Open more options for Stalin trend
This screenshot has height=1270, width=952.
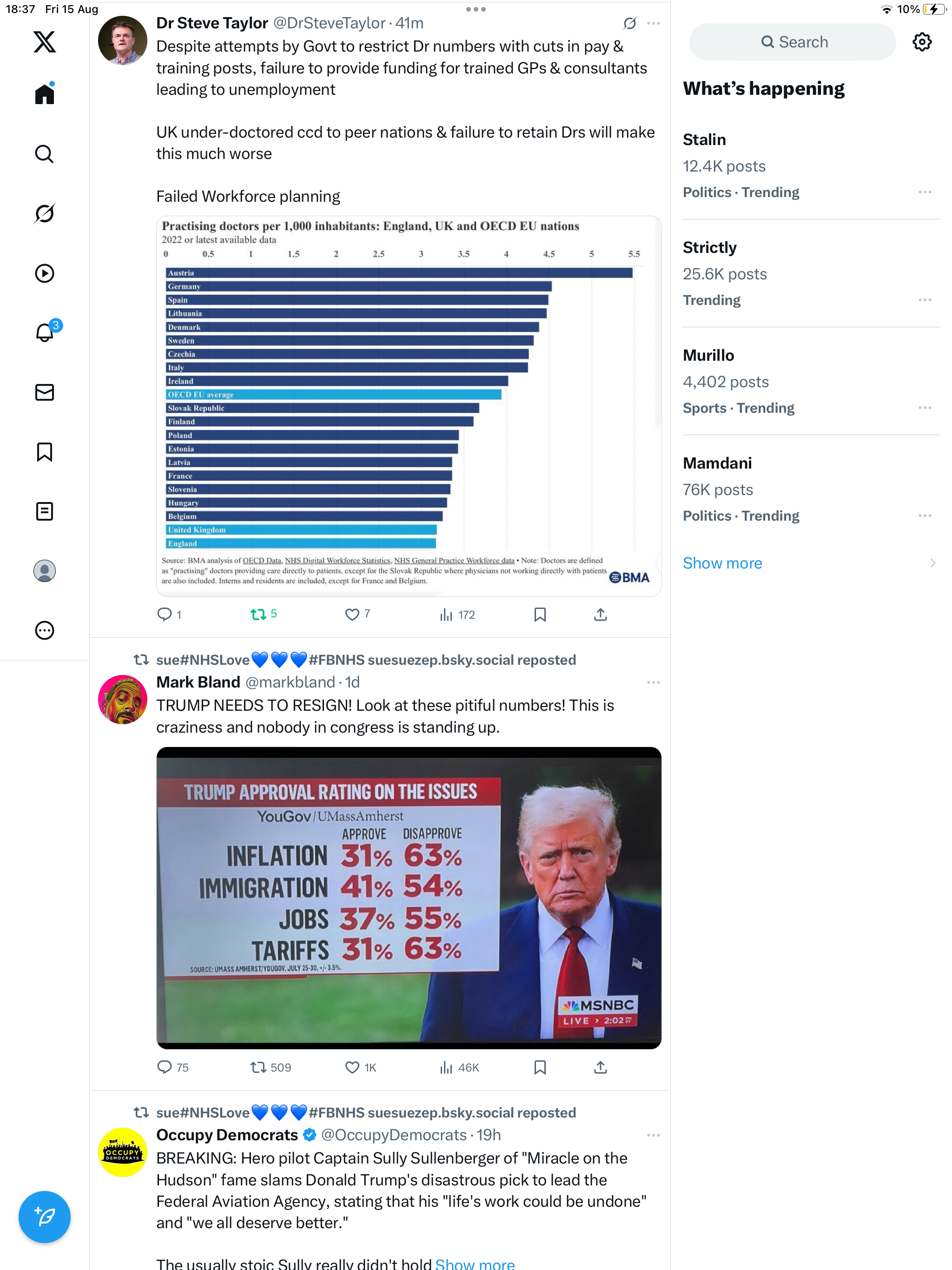coord(925,192)
